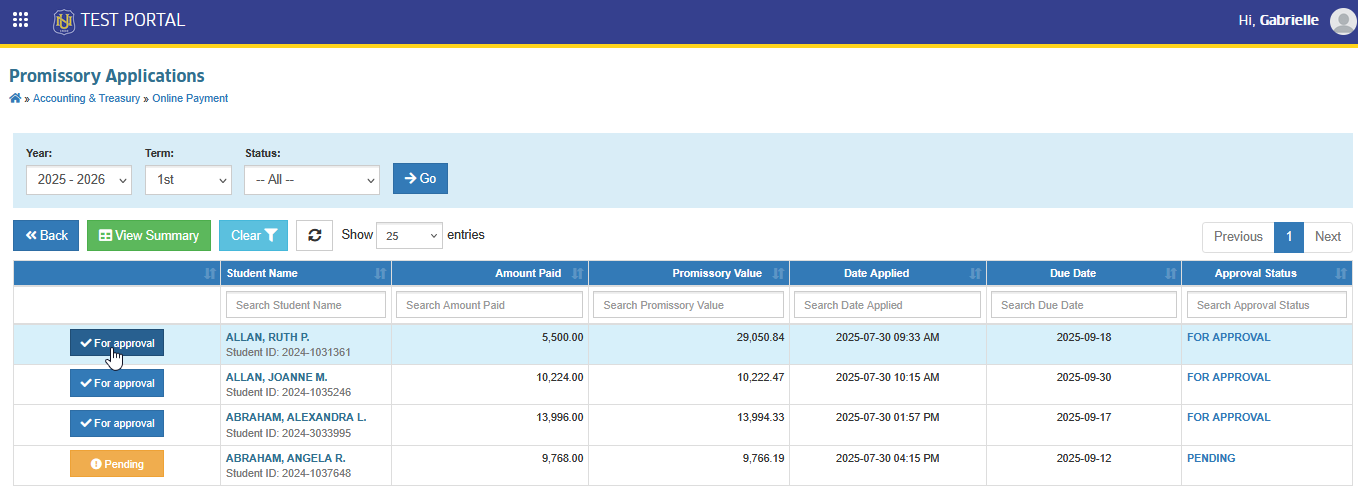Go to Accounting & Treasury breadcrumb

[x=86, y=98]
